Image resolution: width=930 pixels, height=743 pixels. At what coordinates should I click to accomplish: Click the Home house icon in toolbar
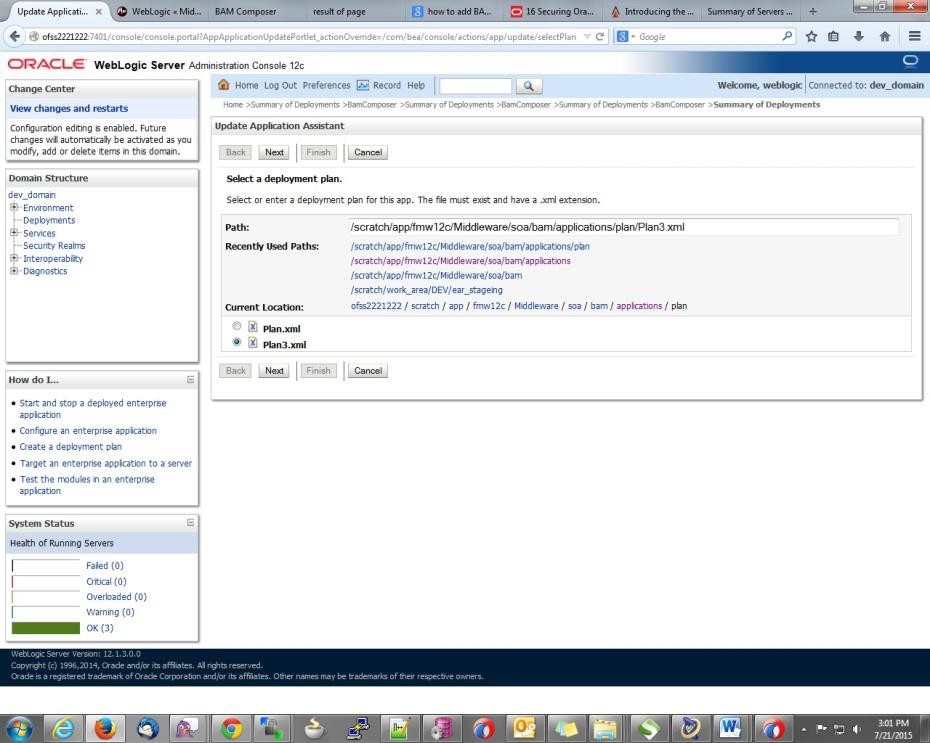click(224, 85)
